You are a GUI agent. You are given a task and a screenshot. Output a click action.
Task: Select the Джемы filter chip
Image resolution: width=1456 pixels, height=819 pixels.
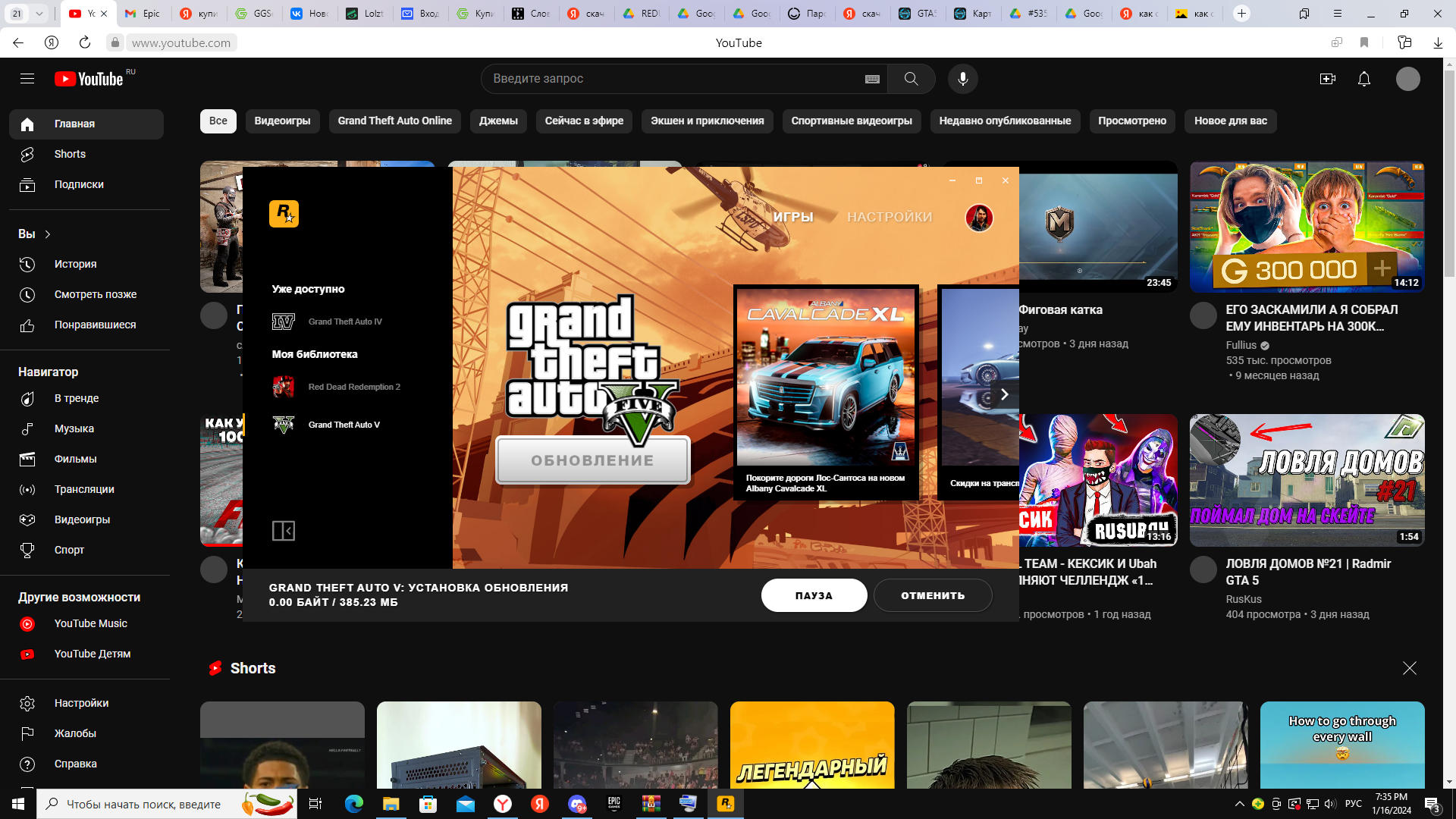[x=498, y=121]
